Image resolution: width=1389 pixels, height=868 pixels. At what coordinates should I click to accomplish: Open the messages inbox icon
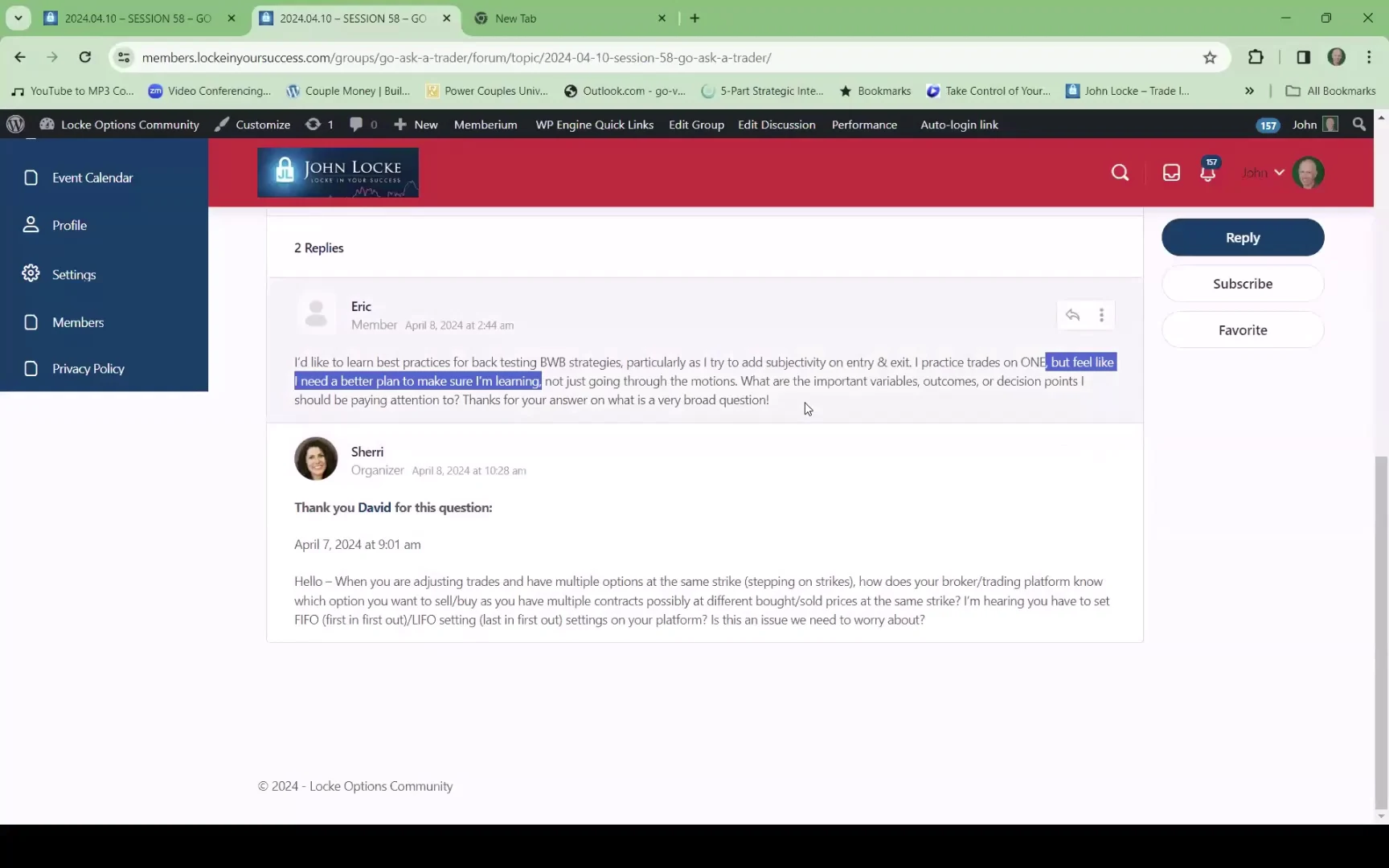tap(1171, 173)
